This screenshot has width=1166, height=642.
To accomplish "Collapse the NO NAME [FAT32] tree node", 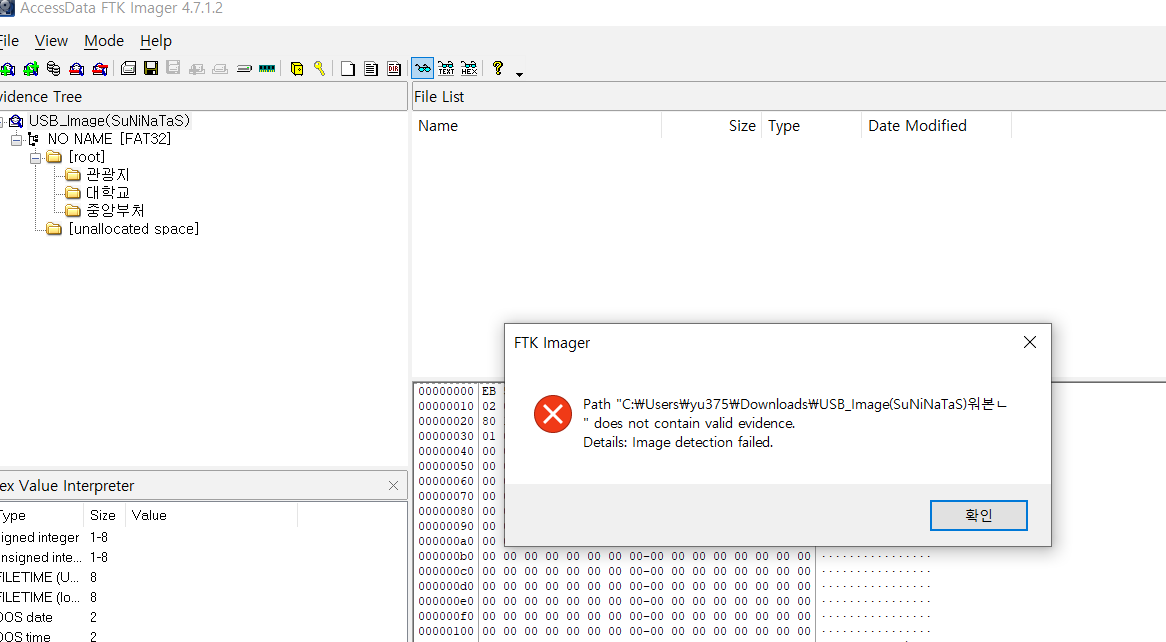I will coord(16,139).
